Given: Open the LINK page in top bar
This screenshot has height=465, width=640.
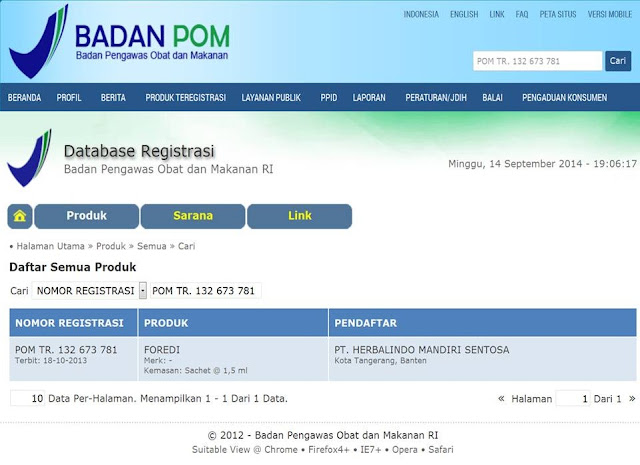Looking at the screenshot, I should pyautogui.click(x=497, y=14).
